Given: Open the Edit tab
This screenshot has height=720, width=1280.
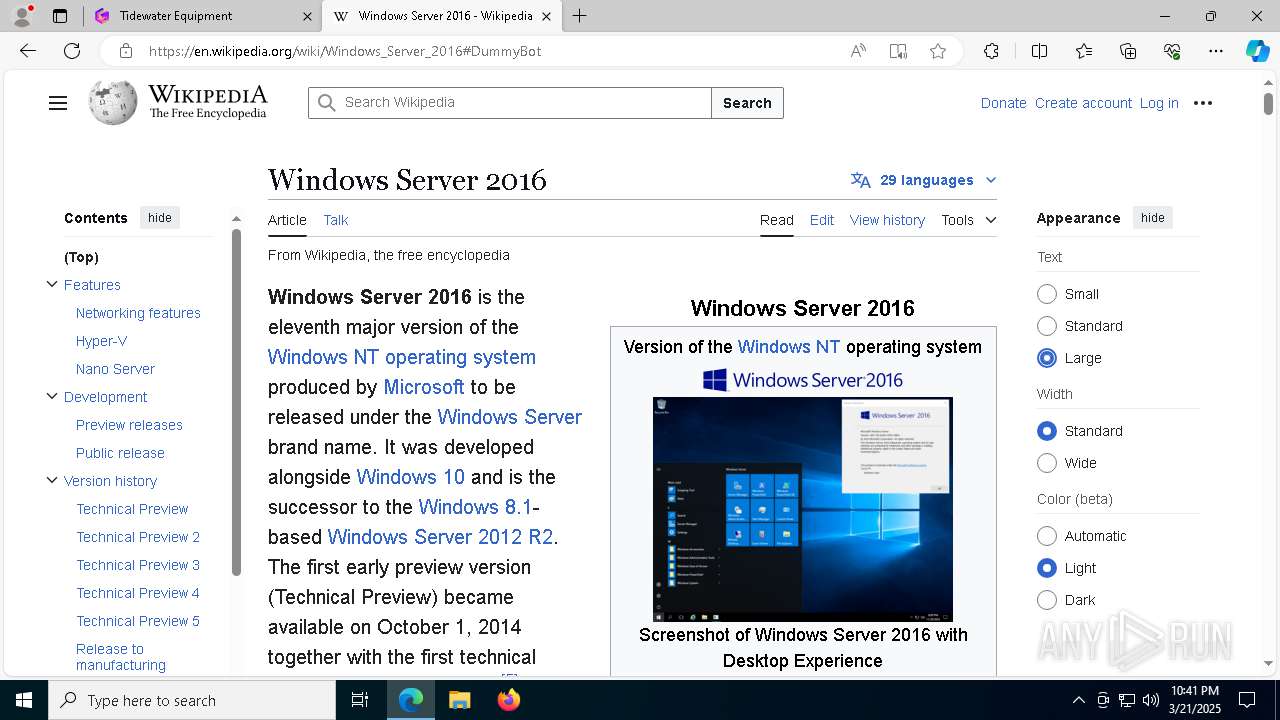Looking at the screenshot, I should coord(822,220).
